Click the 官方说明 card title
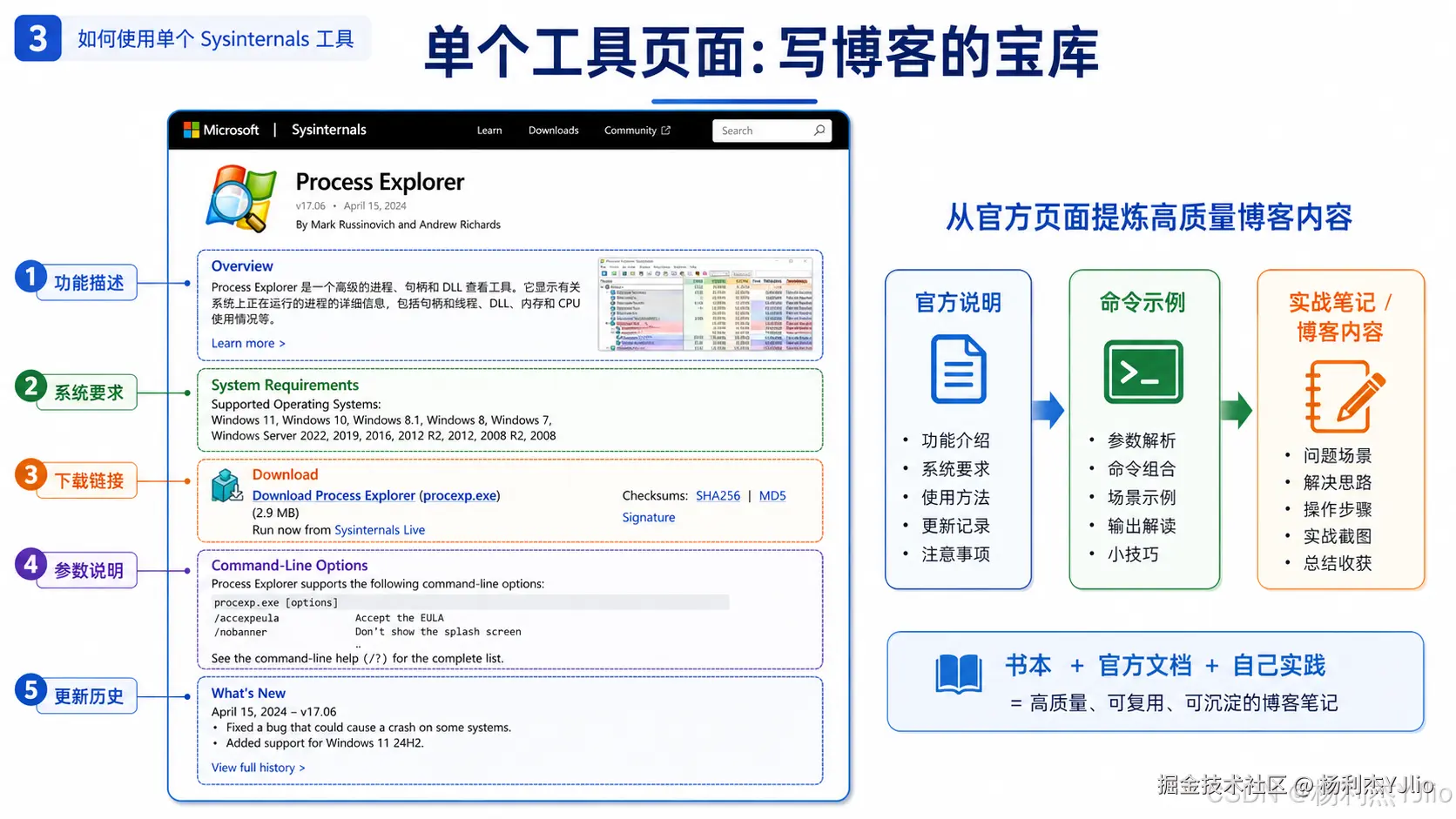 coord(958,303)
